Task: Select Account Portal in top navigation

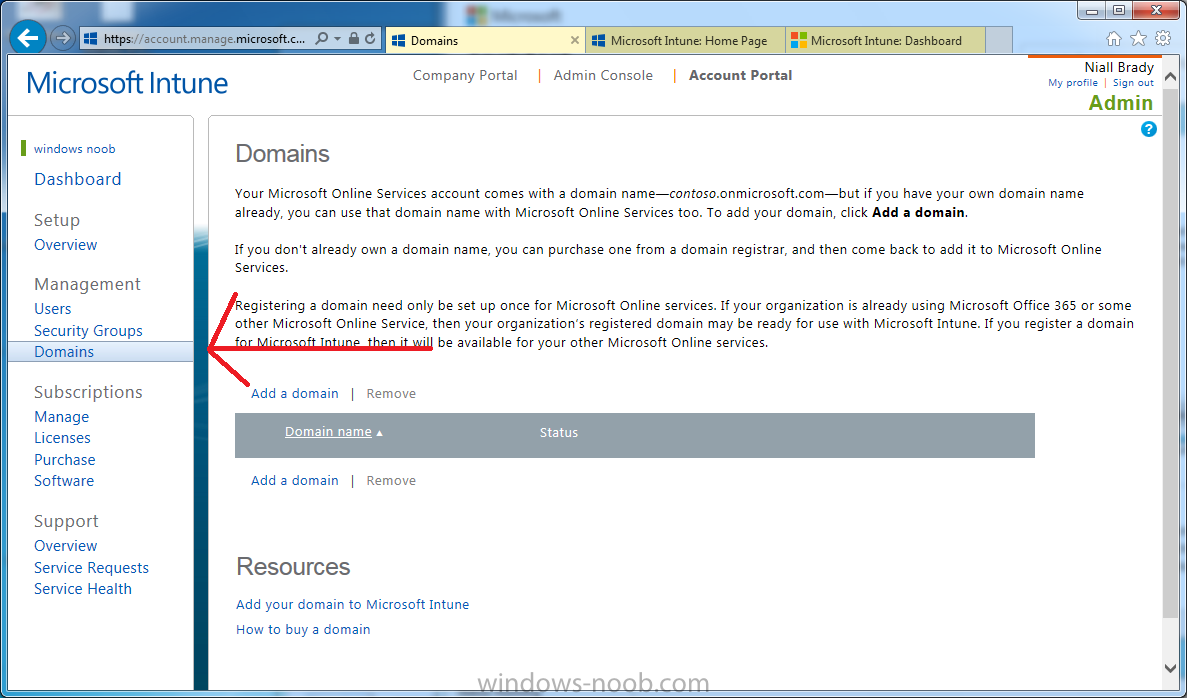Action: [x=740, y=76]
